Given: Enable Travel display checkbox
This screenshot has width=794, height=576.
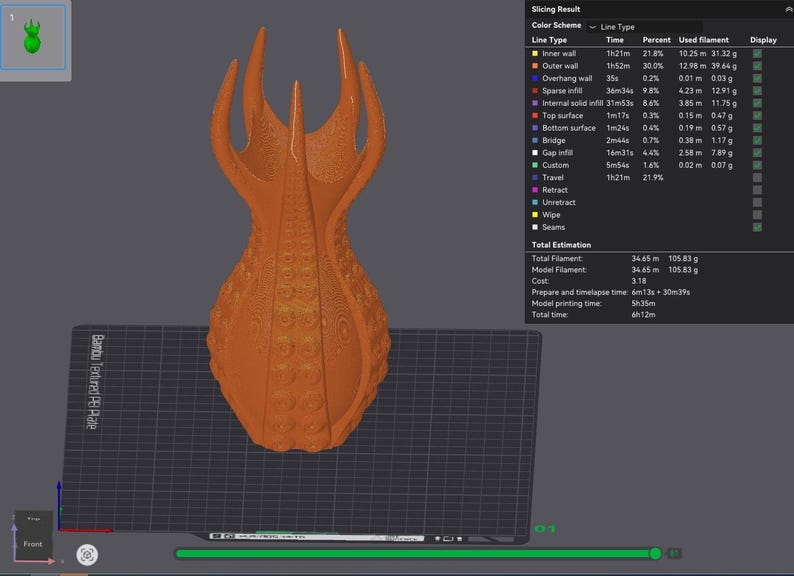Looking at the screenshot, I should 757,177.
